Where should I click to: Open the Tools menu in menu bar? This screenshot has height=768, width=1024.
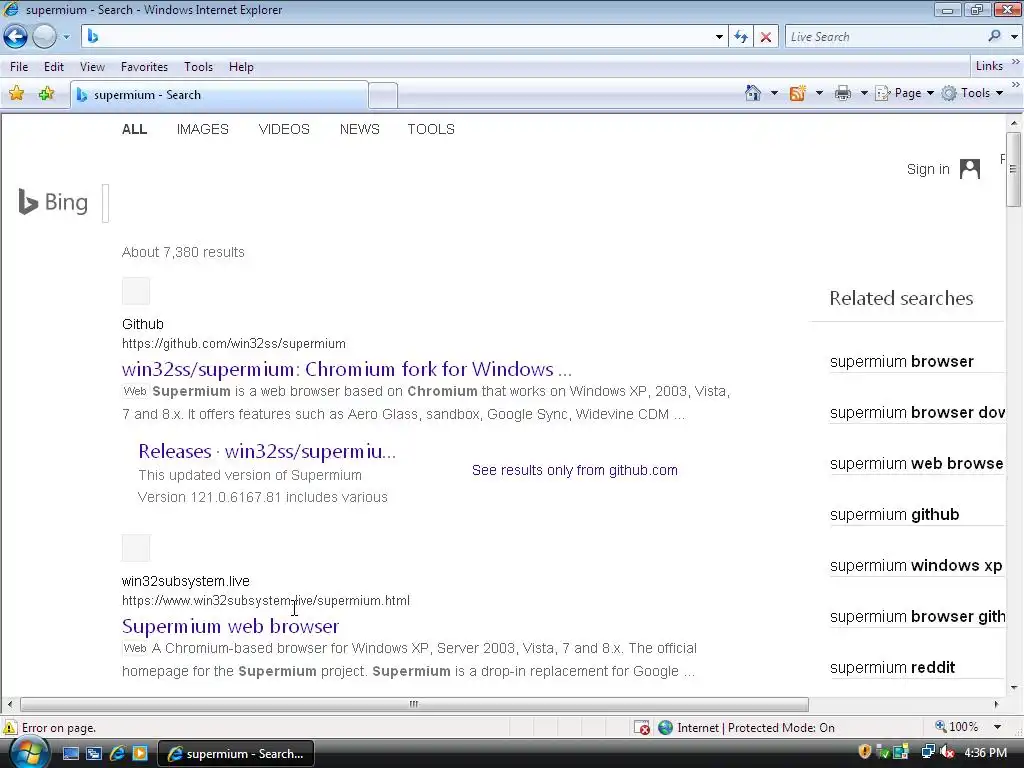198,67
